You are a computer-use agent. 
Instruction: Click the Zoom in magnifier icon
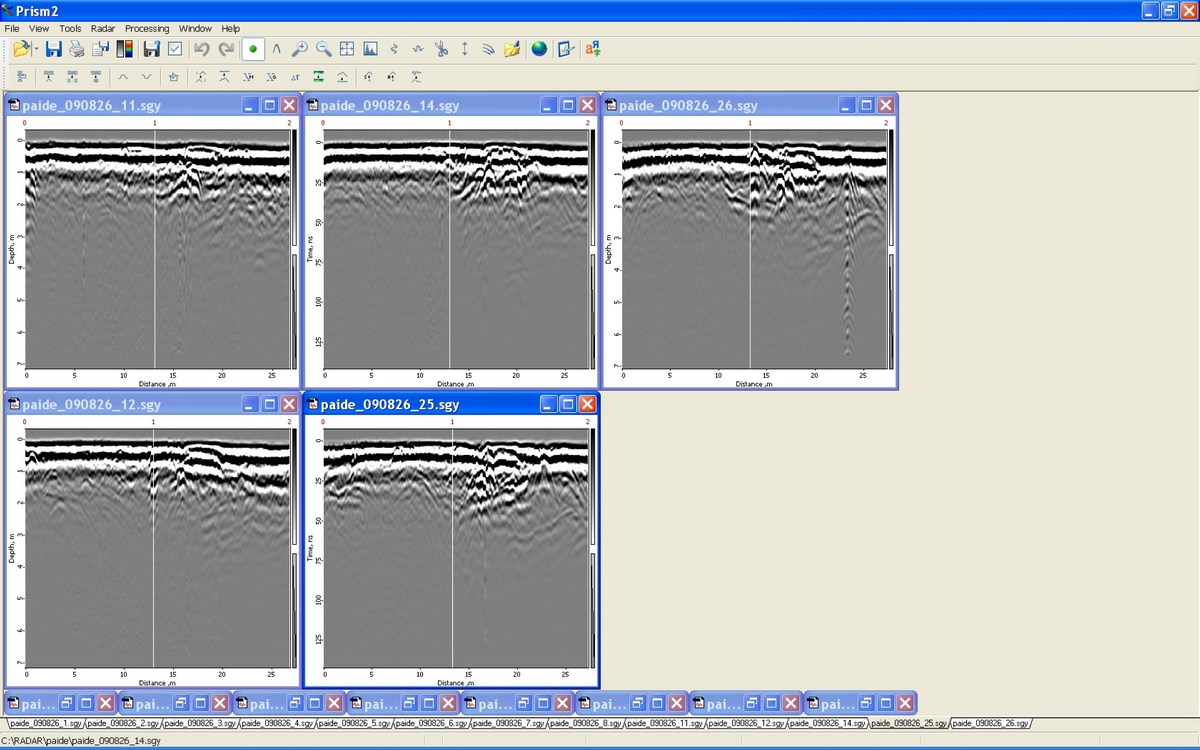300,49
